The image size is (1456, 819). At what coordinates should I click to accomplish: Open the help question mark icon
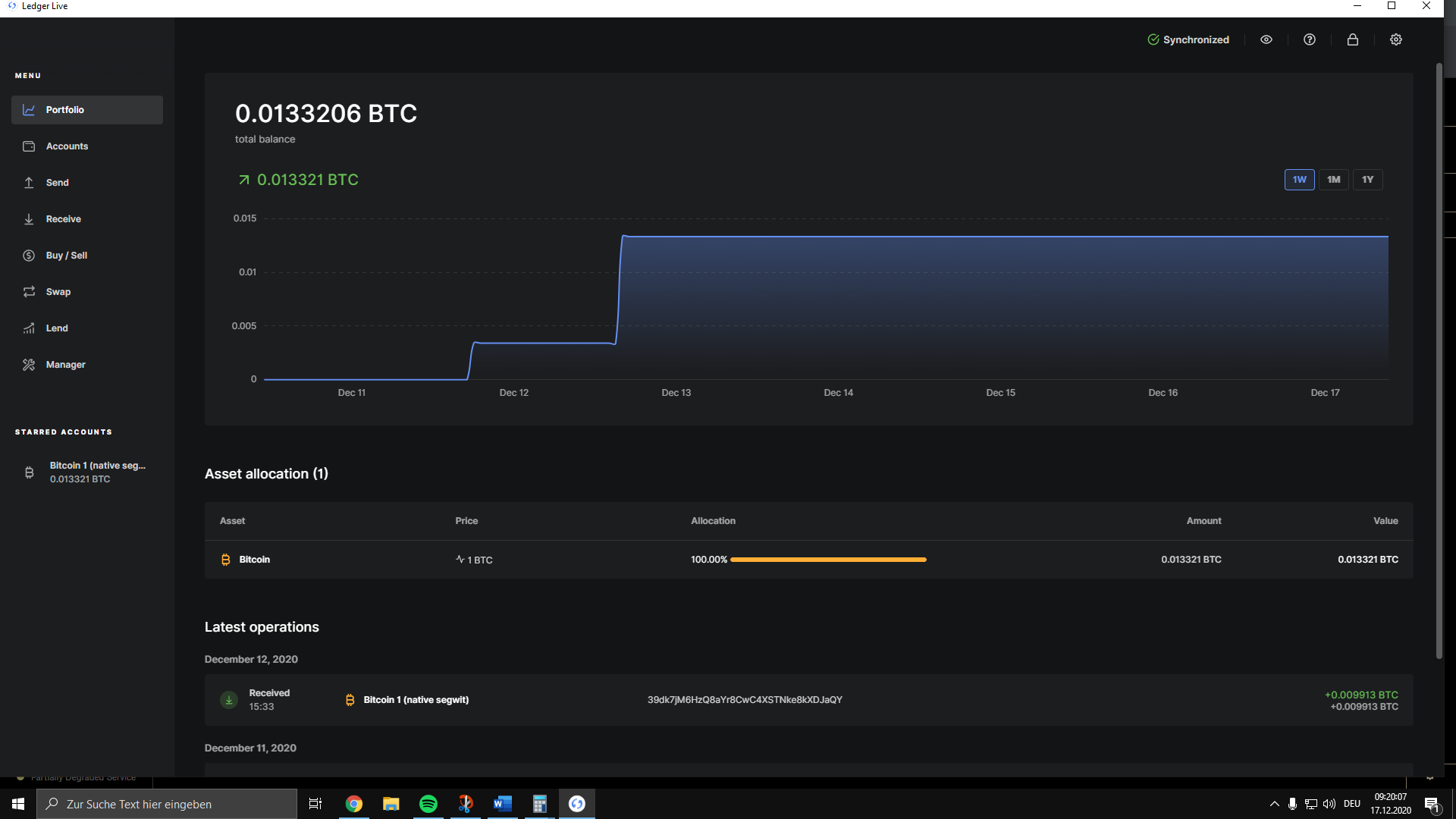coord(1310,39)
